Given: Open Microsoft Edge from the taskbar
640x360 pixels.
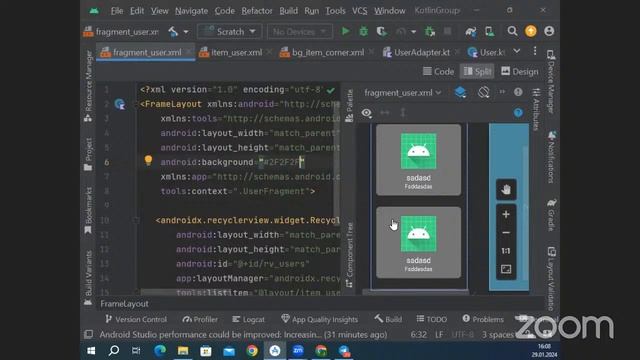Looking at the screenshot, I should coord(160,351).
